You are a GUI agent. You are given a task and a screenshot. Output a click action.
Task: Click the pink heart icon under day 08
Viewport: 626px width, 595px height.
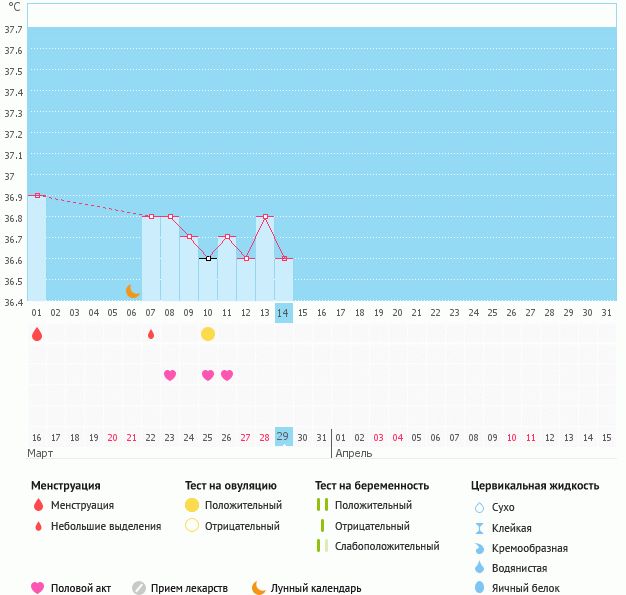[170, 375]
